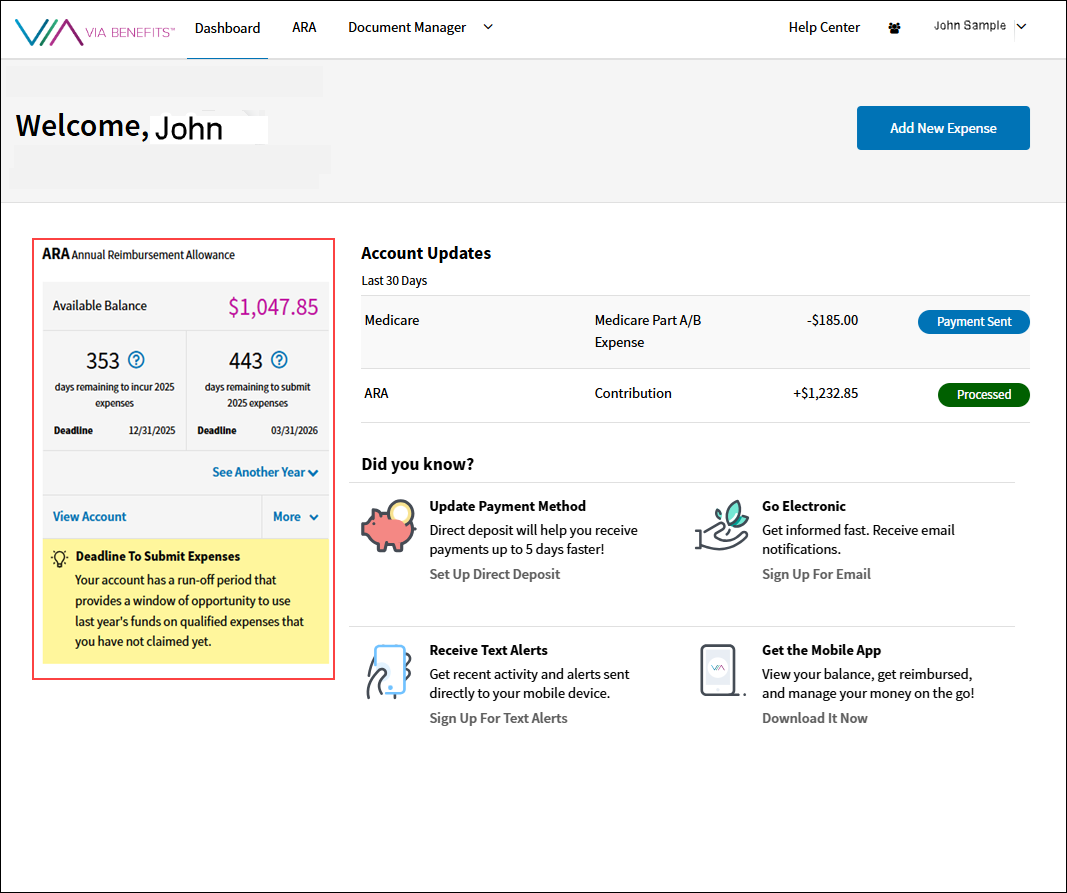Switch to the ARA tab
This screenshot has width=1067, height=893.
304,27
